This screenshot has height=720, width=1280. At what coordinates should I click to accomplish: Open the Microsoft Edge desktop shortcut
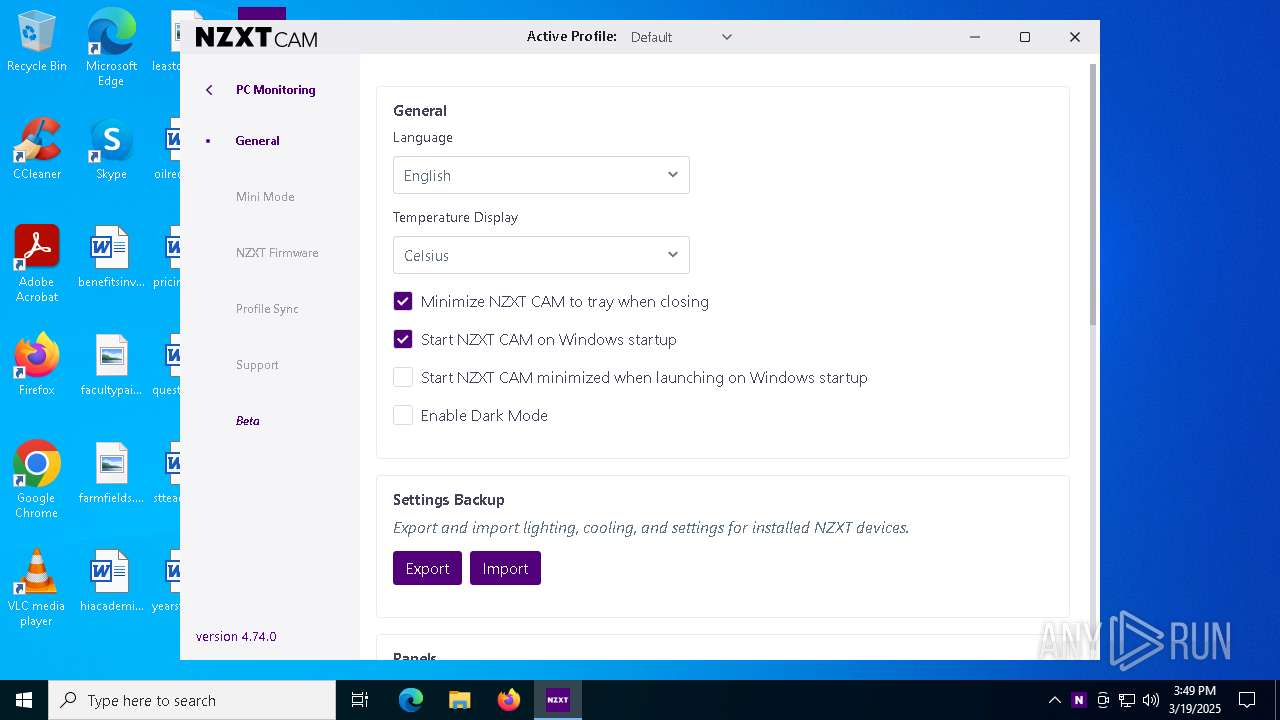pos(111,48)
